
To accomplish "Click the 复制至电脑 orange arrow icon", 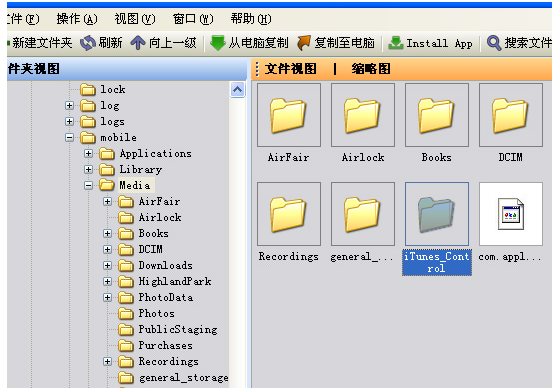I will pyautogui.click(x=304, y=43).
